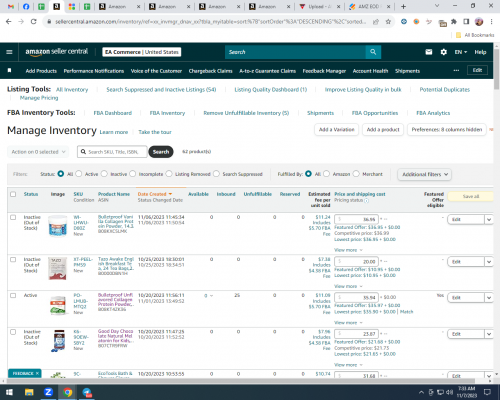This screenshot has width=500, height=400.
Task: Click the Add a Variation button
Action: pos(336,129)
